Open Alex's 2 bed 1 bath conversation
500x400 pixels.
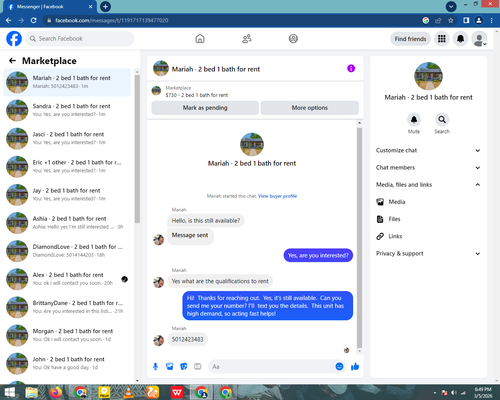pos(67,279)
